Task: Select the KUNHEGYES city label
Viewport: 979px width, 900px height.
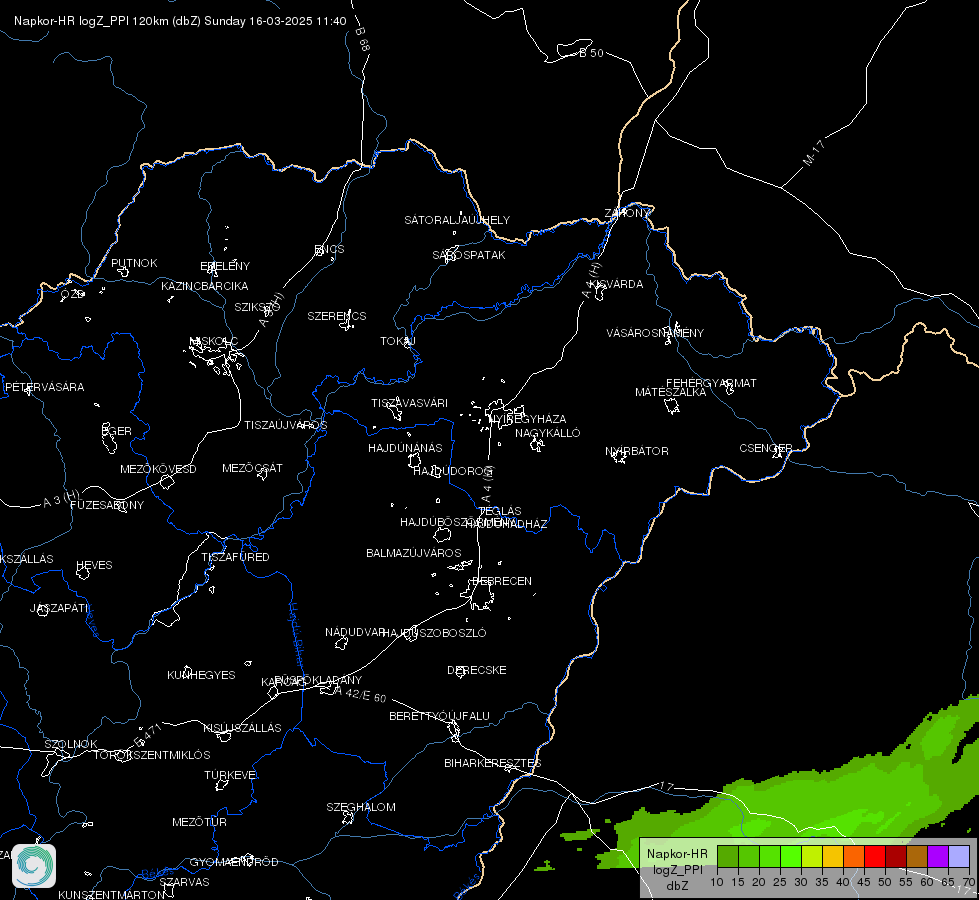Action: pos(201,675)
